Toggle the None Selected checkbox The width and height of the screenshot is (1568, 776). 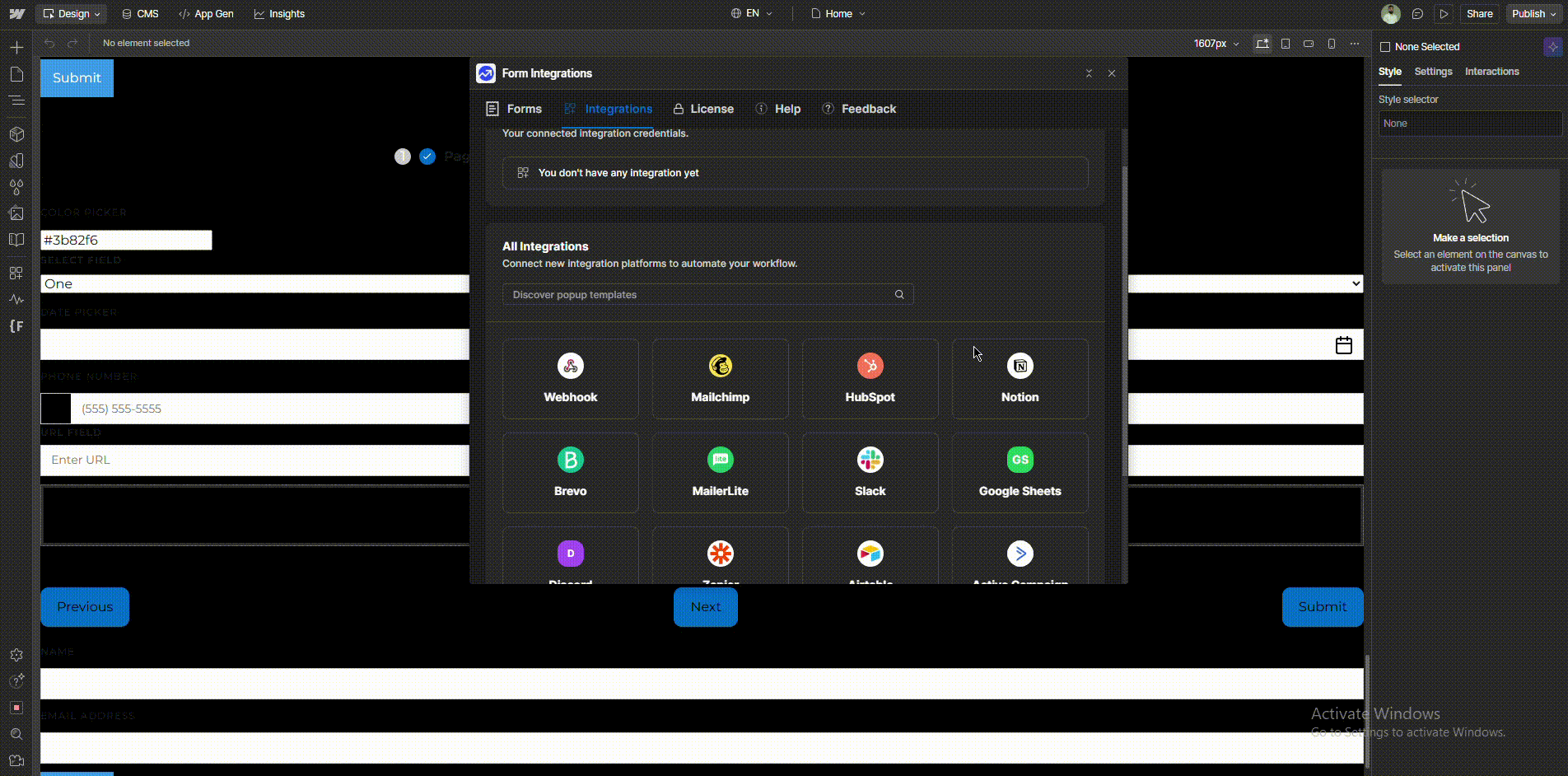(x=1385, y=47)
